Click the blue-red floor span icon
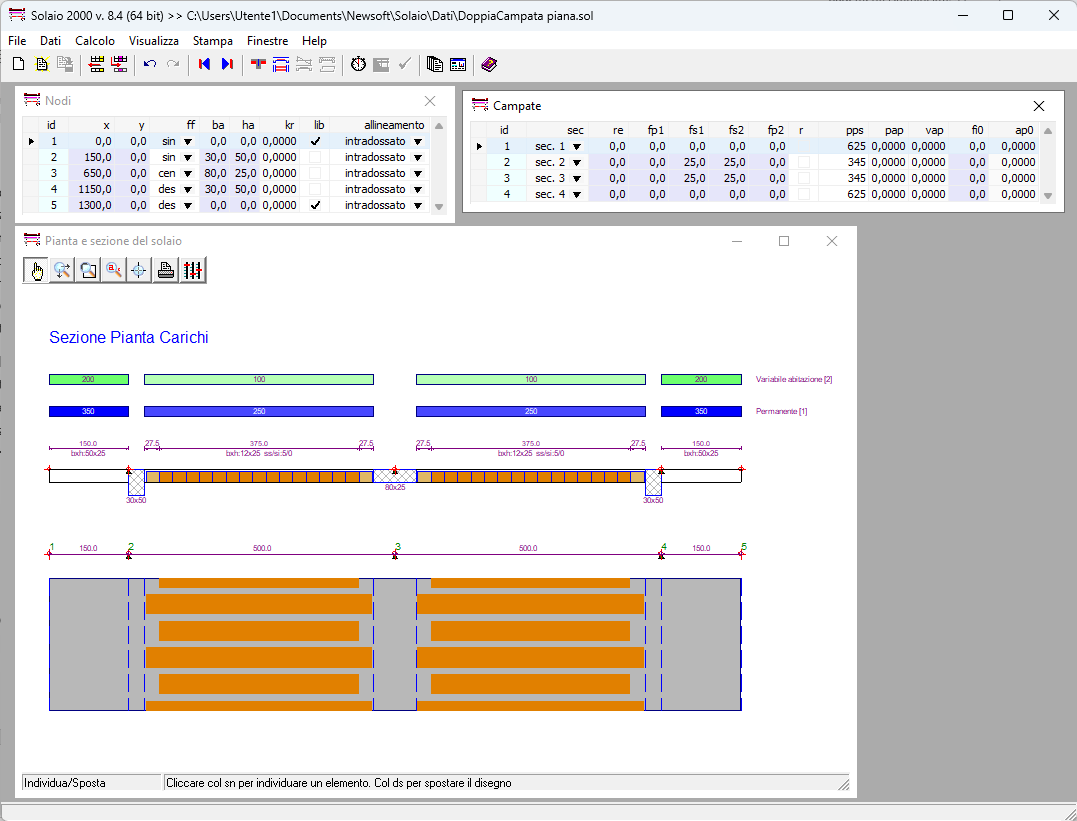This screenshot has height=821, width=1077. pos(281,65)
